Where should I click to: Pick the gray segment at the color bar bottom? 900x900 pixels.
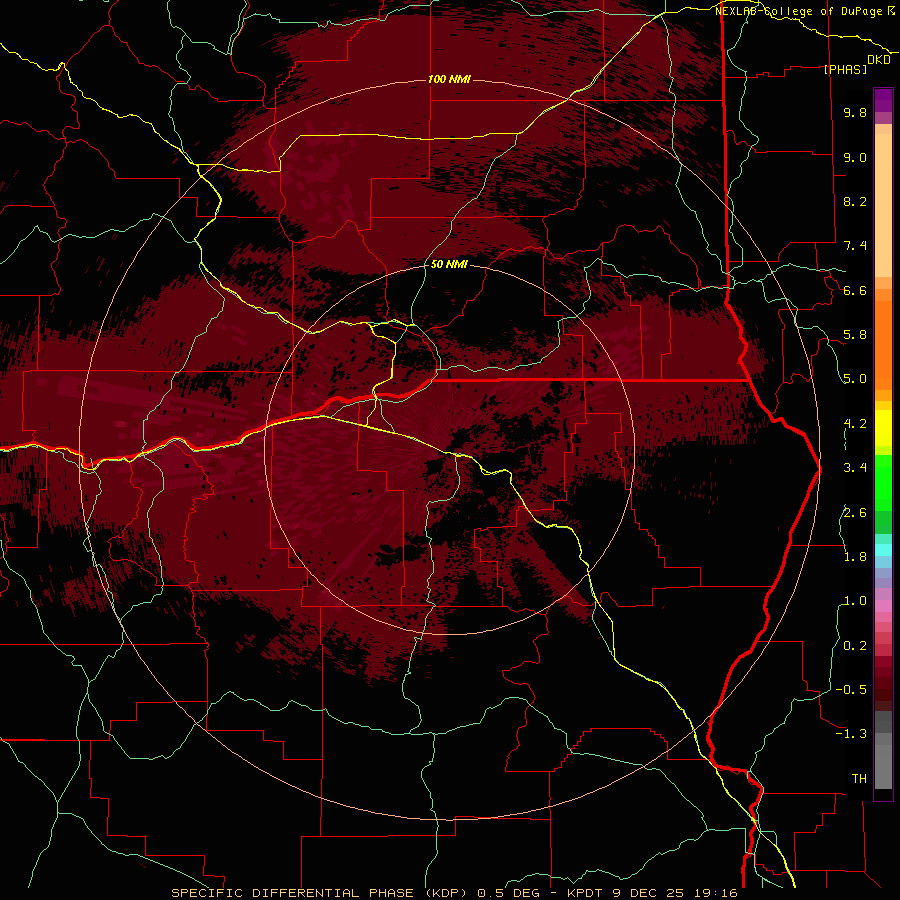[x=883, y=769]
